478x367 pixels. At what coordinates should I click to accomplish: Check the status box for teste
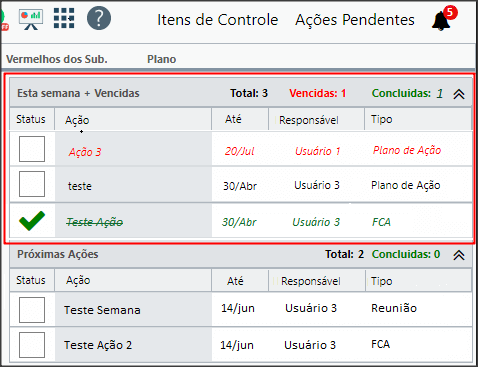tap(32, 184)
